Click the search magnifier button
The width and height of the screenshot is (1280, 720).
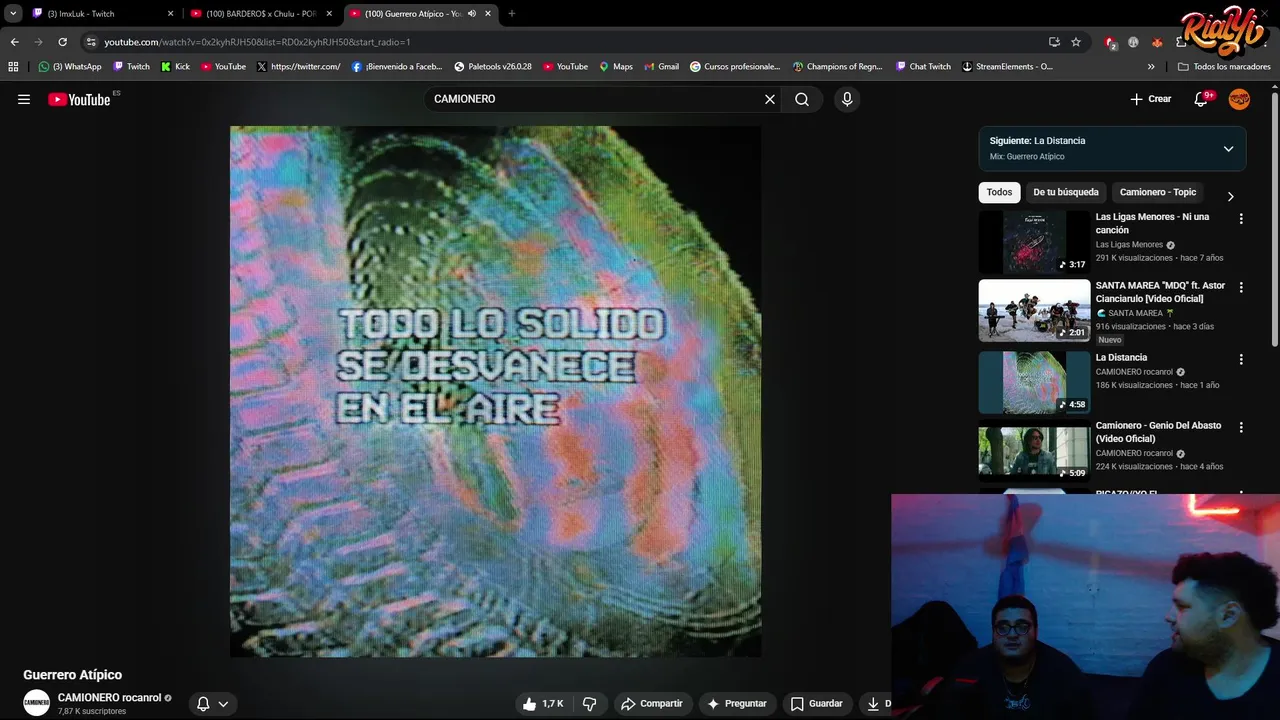coord(802,99)
